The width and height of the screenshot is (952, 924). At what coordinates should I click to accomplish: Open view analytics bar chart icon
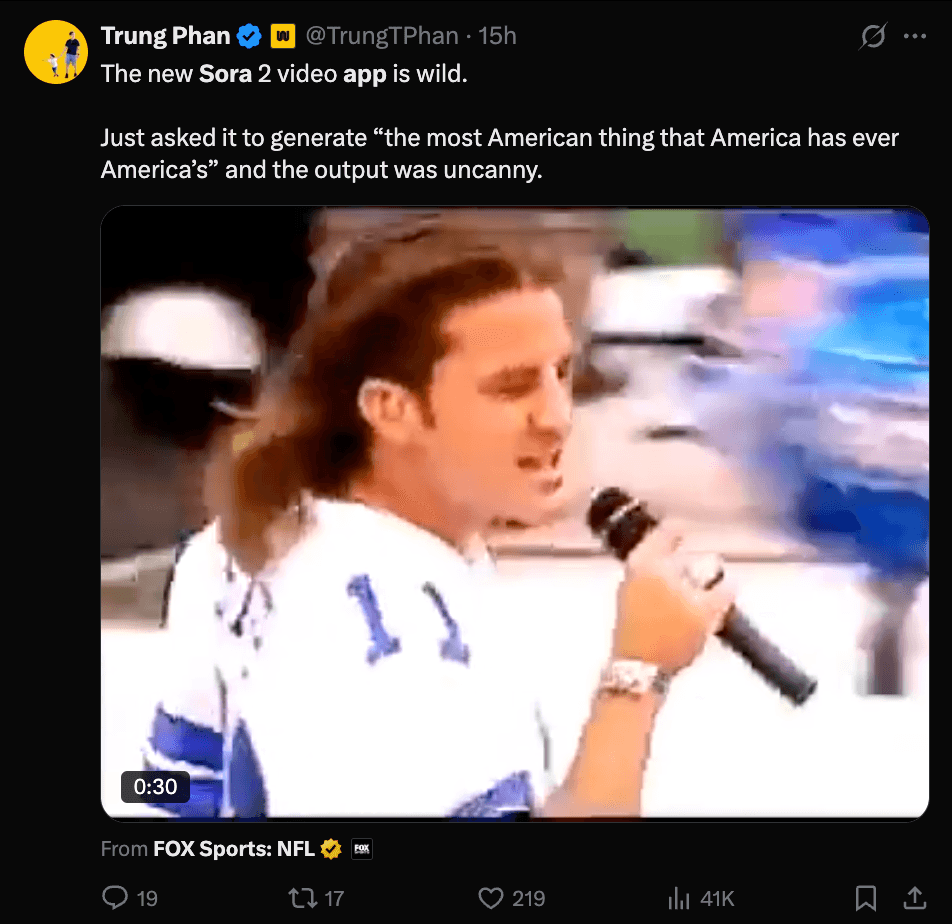680,897
